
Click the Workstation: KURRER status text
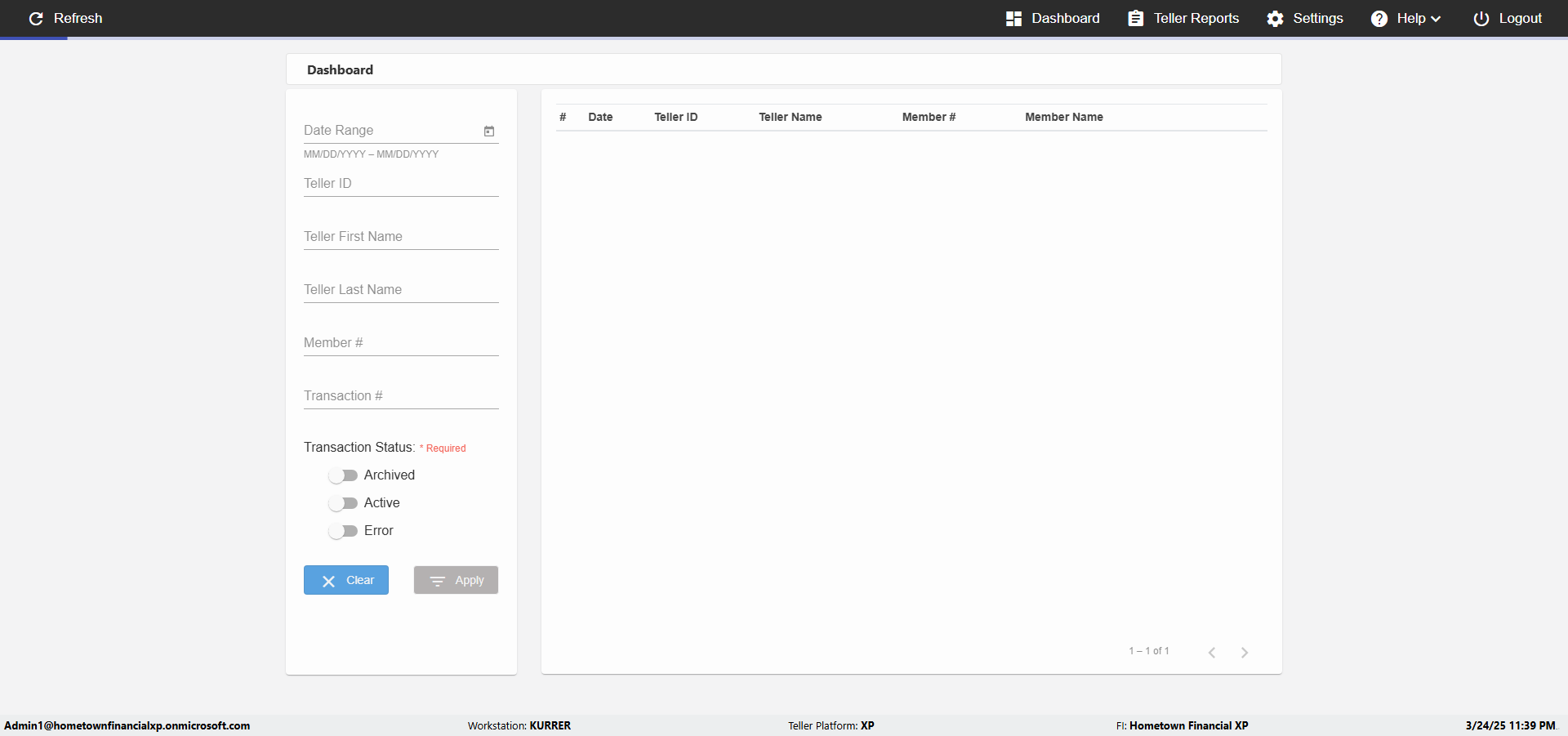[519, 725]
